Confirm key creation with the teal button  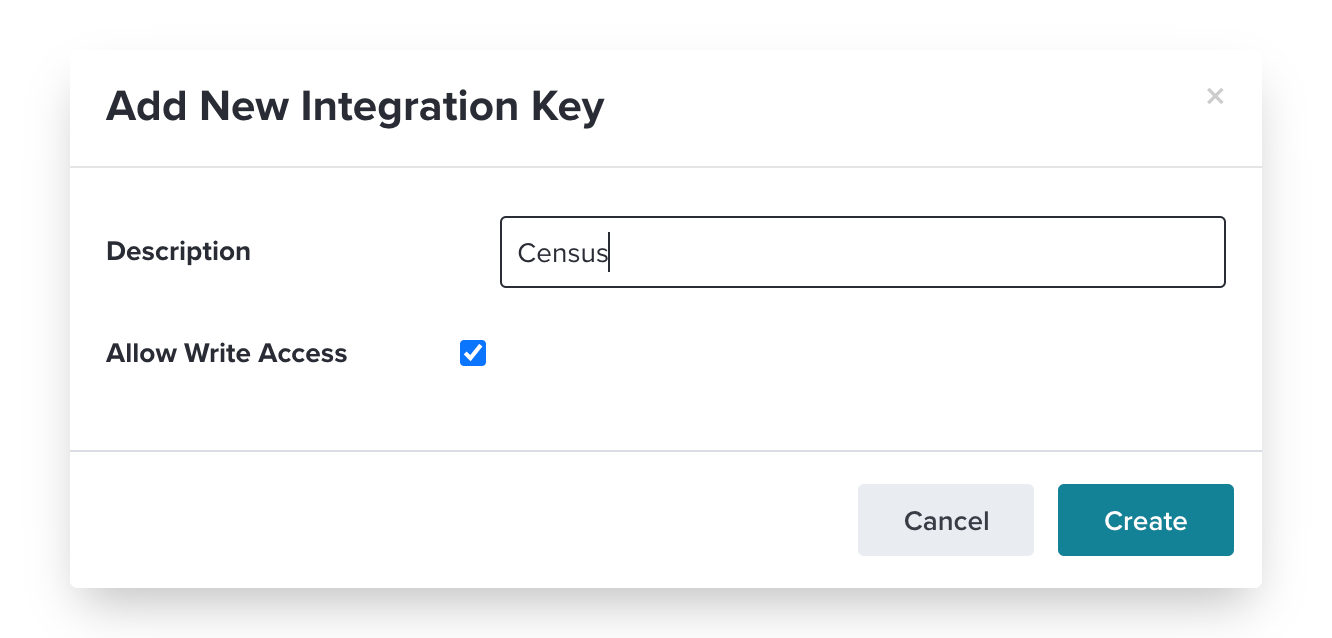(x=1145, y=520)
